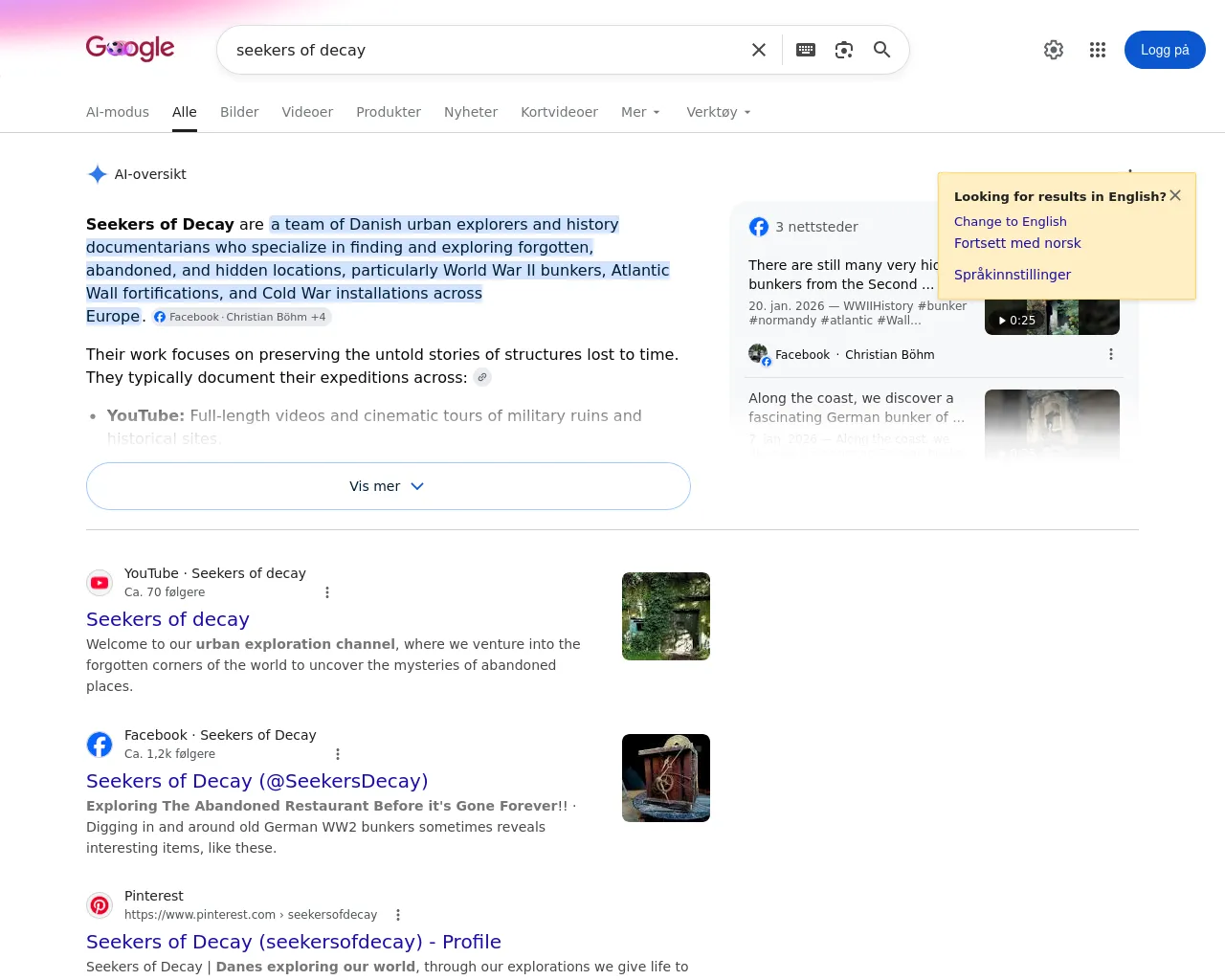Image resolution: width=1225 pixels, height=980 pixels.
Task: Open the on-screen keyboard icon
Action: point(806,50)
